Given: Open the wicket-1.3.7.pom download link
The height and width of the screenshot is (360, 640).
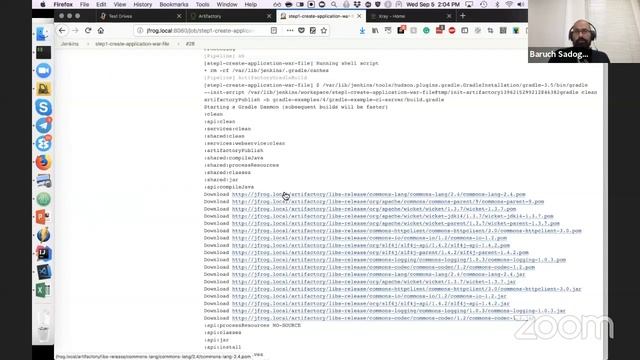Looking at the screenshot, I should point(374,209).
